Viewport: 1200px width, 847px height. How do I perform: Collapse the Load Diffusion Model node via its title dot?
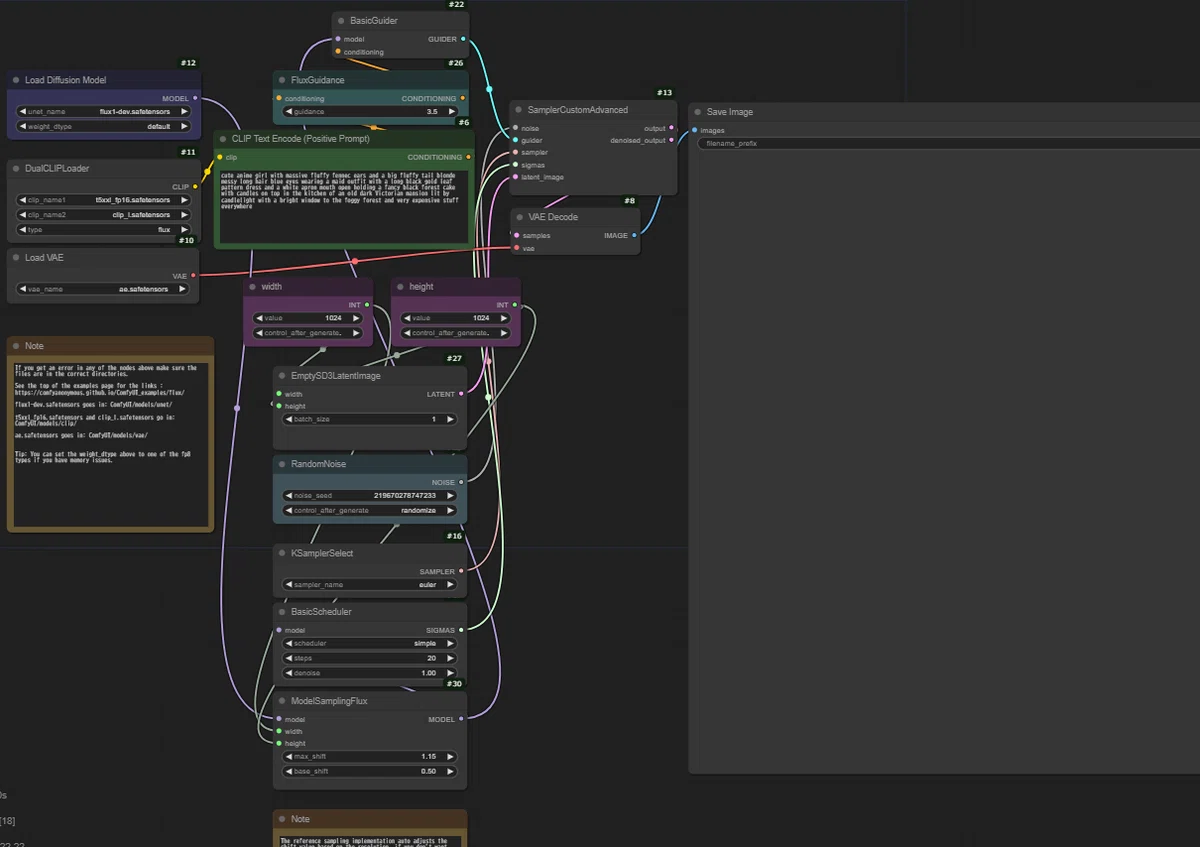coord(16,80)
